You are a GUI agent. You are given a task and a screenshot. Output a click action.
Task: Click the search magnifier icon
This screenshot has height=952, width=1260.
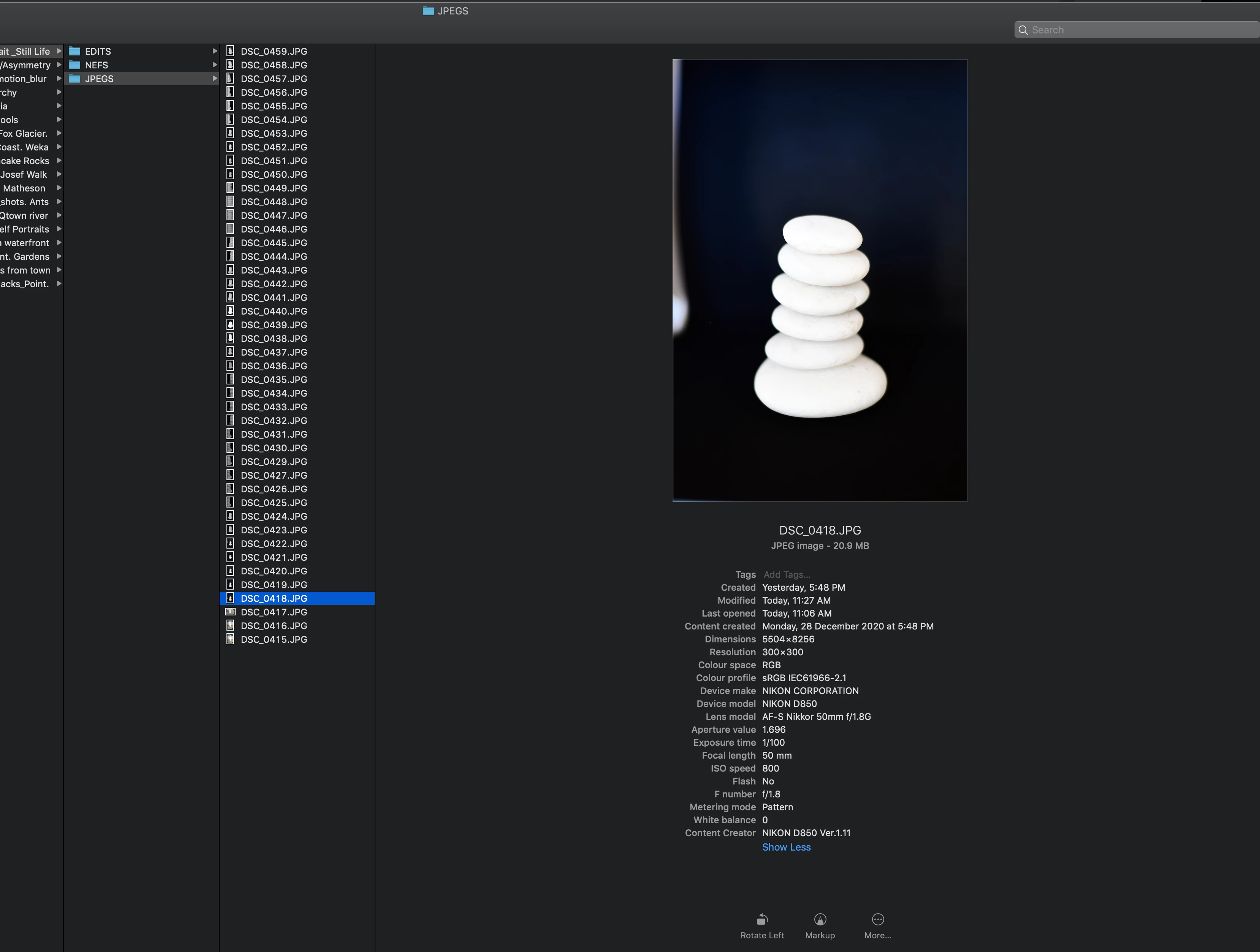1023,30
